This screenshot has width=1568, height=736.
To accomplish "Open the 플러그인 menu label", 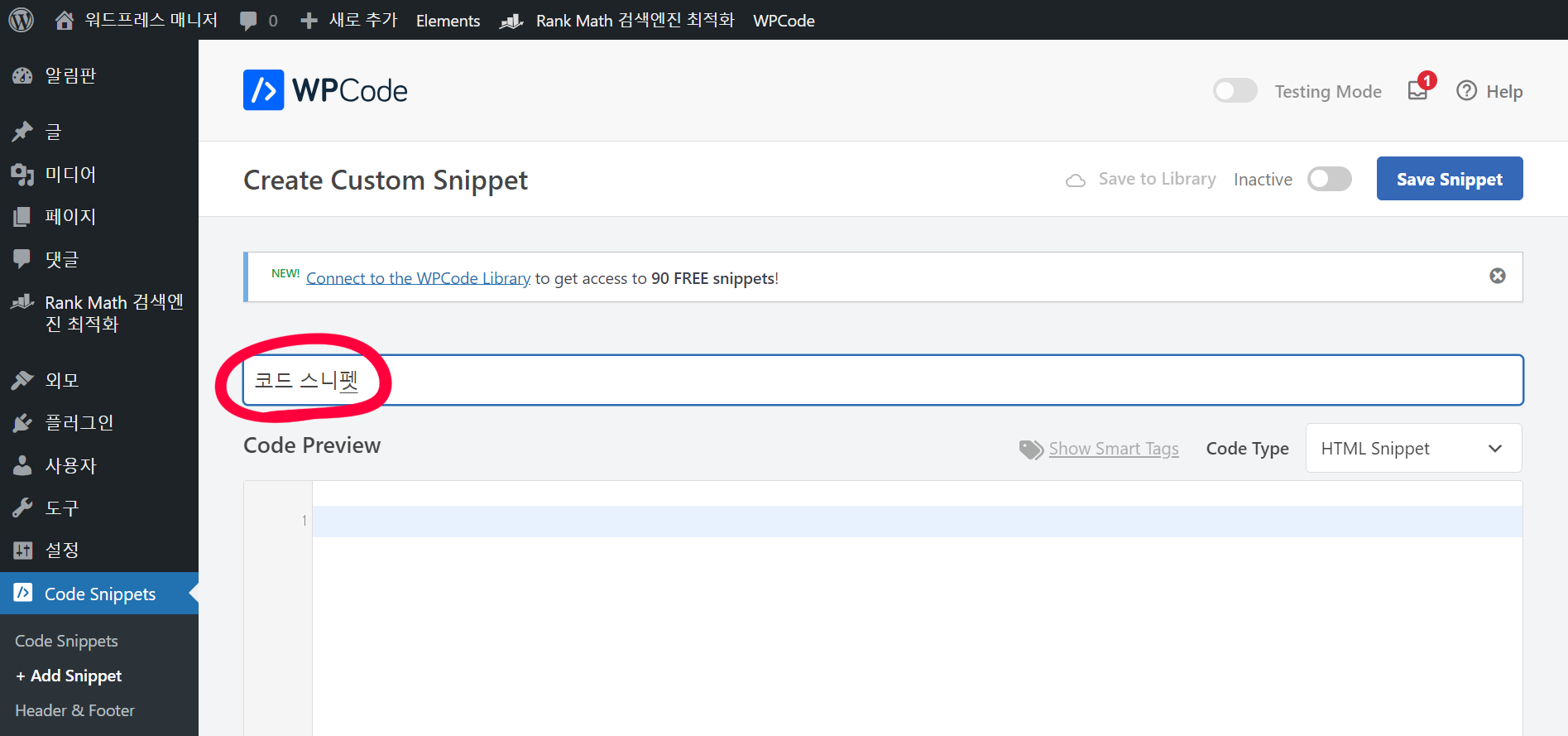I will click(79, 423).
